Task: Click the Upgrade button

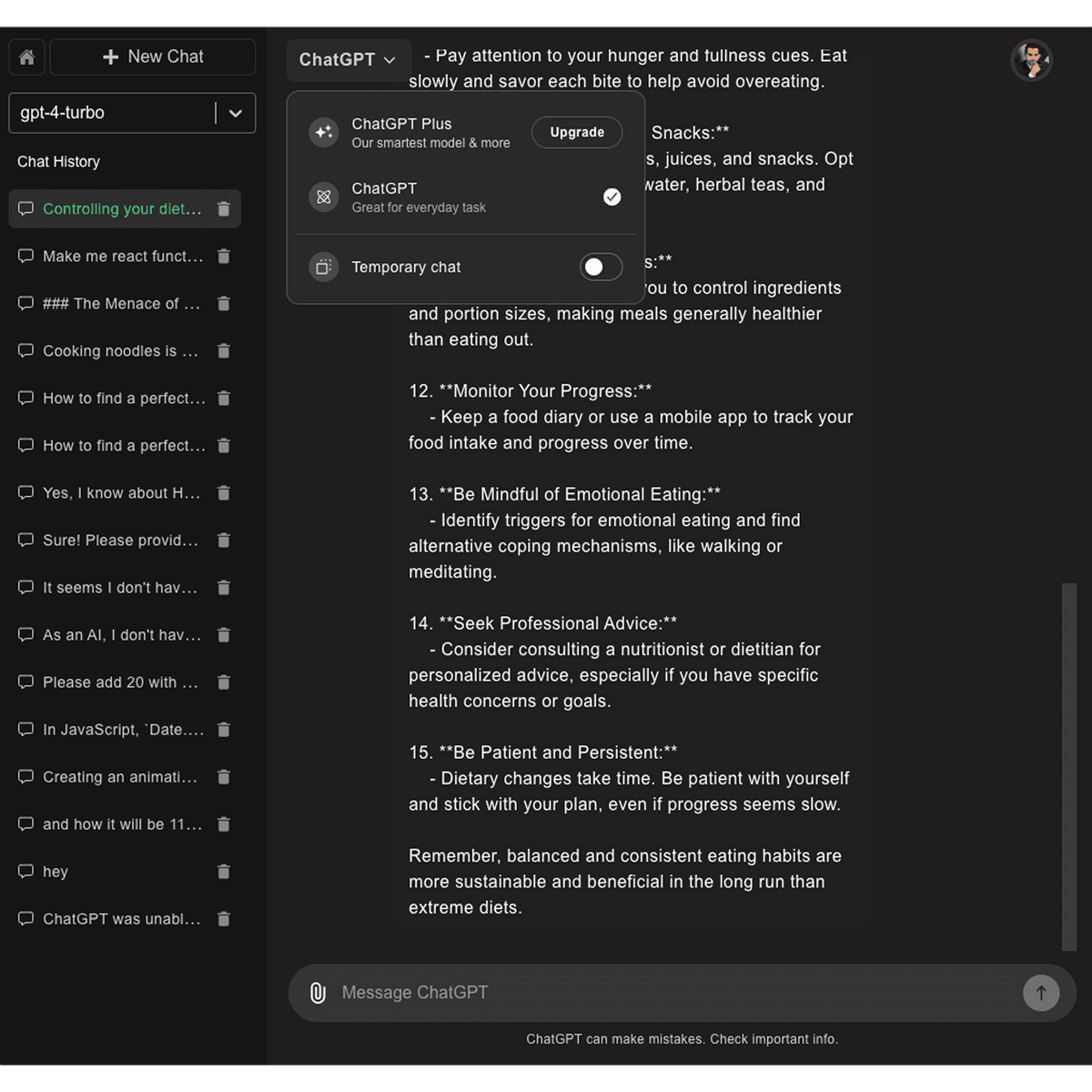Action: click(x=577, y=132)
